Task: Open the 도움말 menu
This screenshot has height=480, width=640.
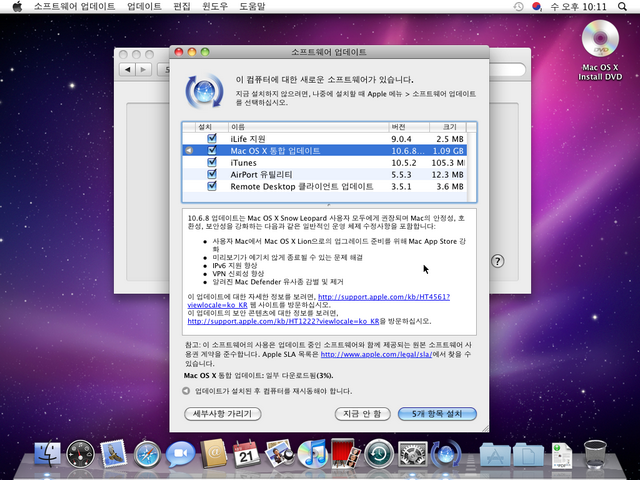Action: pyautogui.click(x=252, y=7)
